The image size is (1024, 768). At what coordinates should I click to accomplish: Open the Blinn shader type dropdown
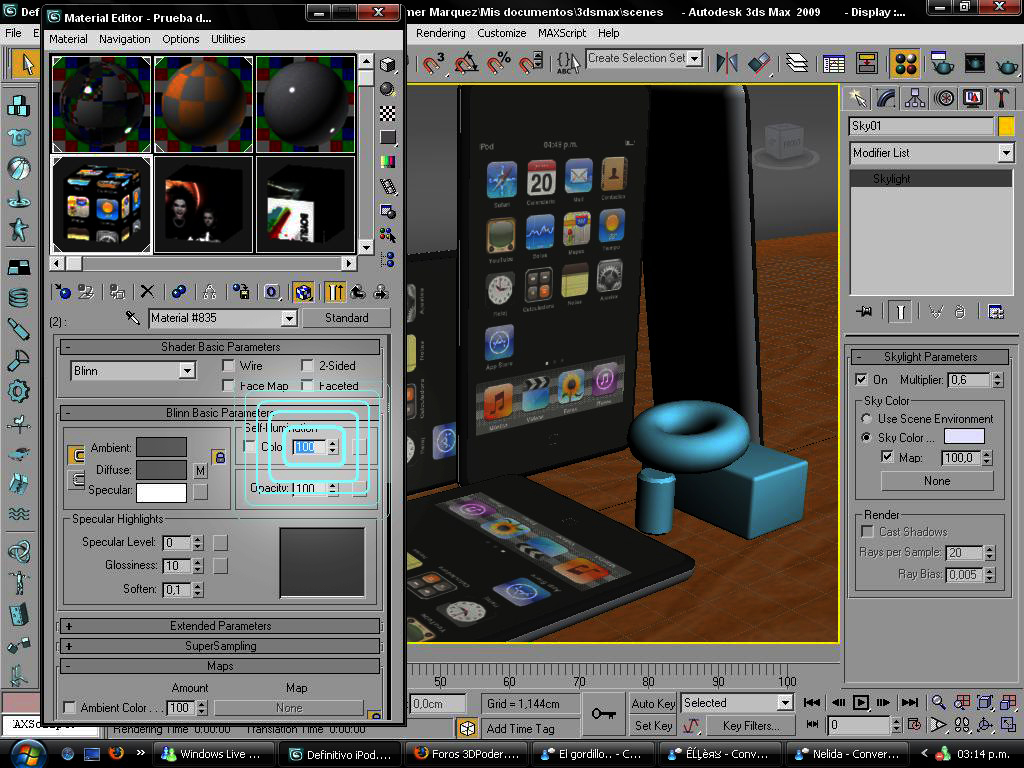click(x=187, y=371)
